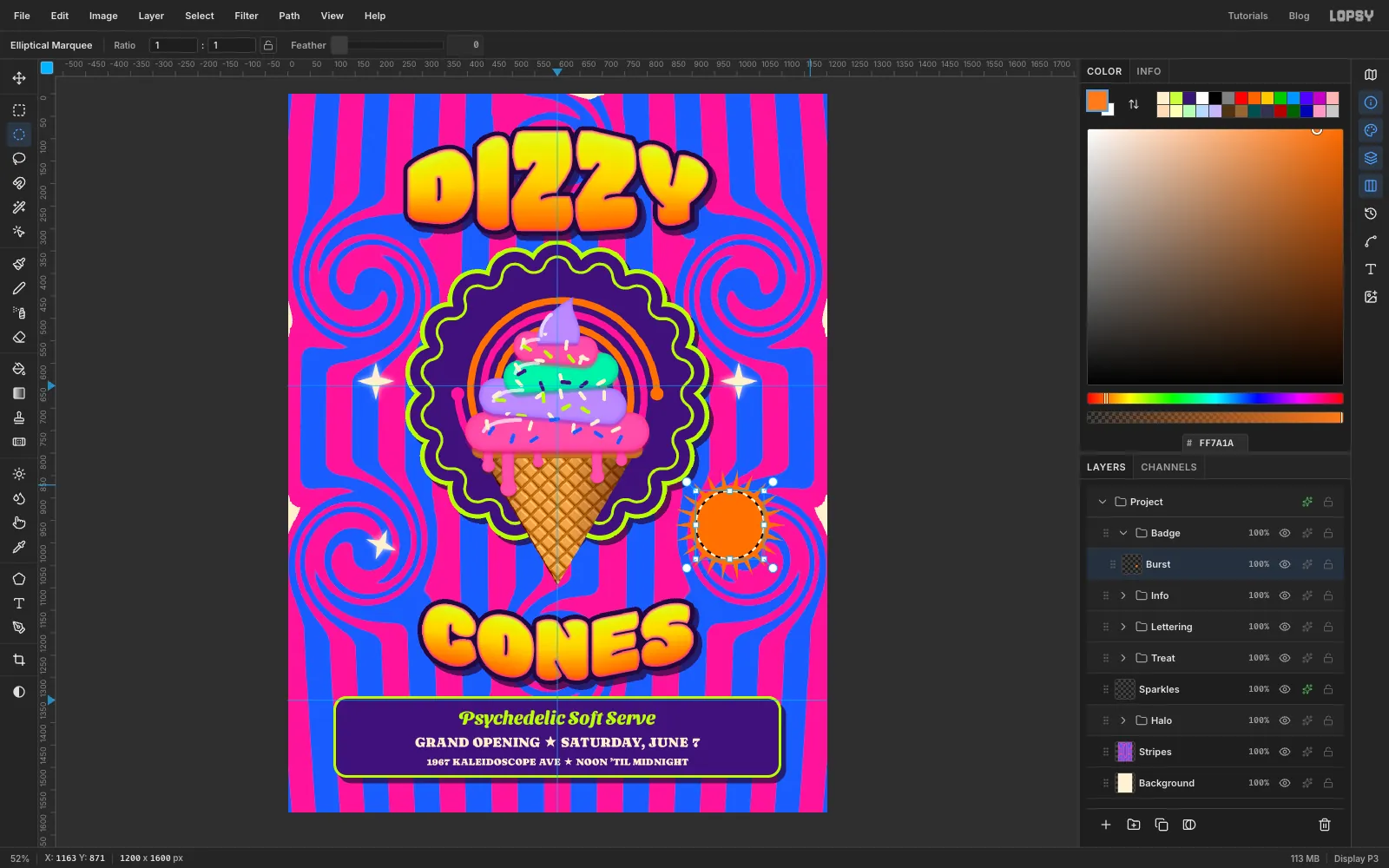This screenshot has width=1389, height=868.
Task: Switch to the Info tab
Action: tap(1149, 71)
